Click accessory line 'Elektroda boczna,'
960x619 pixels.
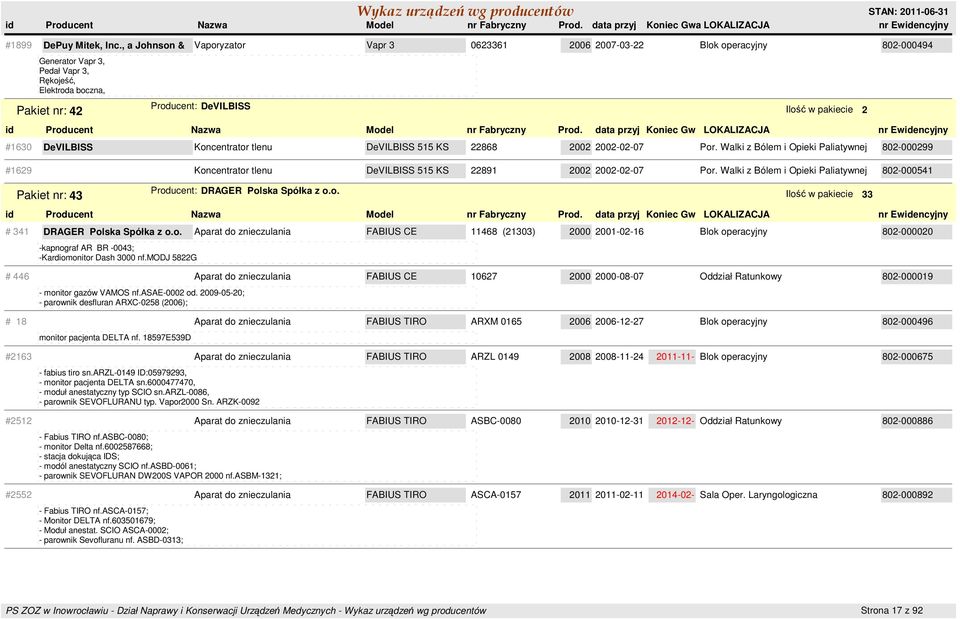coord(72,91)
